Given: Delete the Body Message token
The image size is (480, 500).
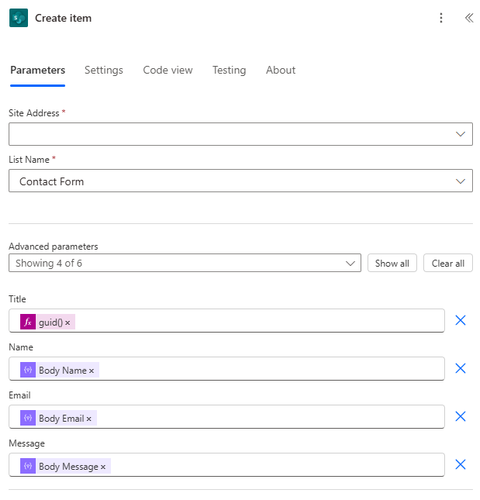Looking at the screenshot, I should click(x=103, y=467).
